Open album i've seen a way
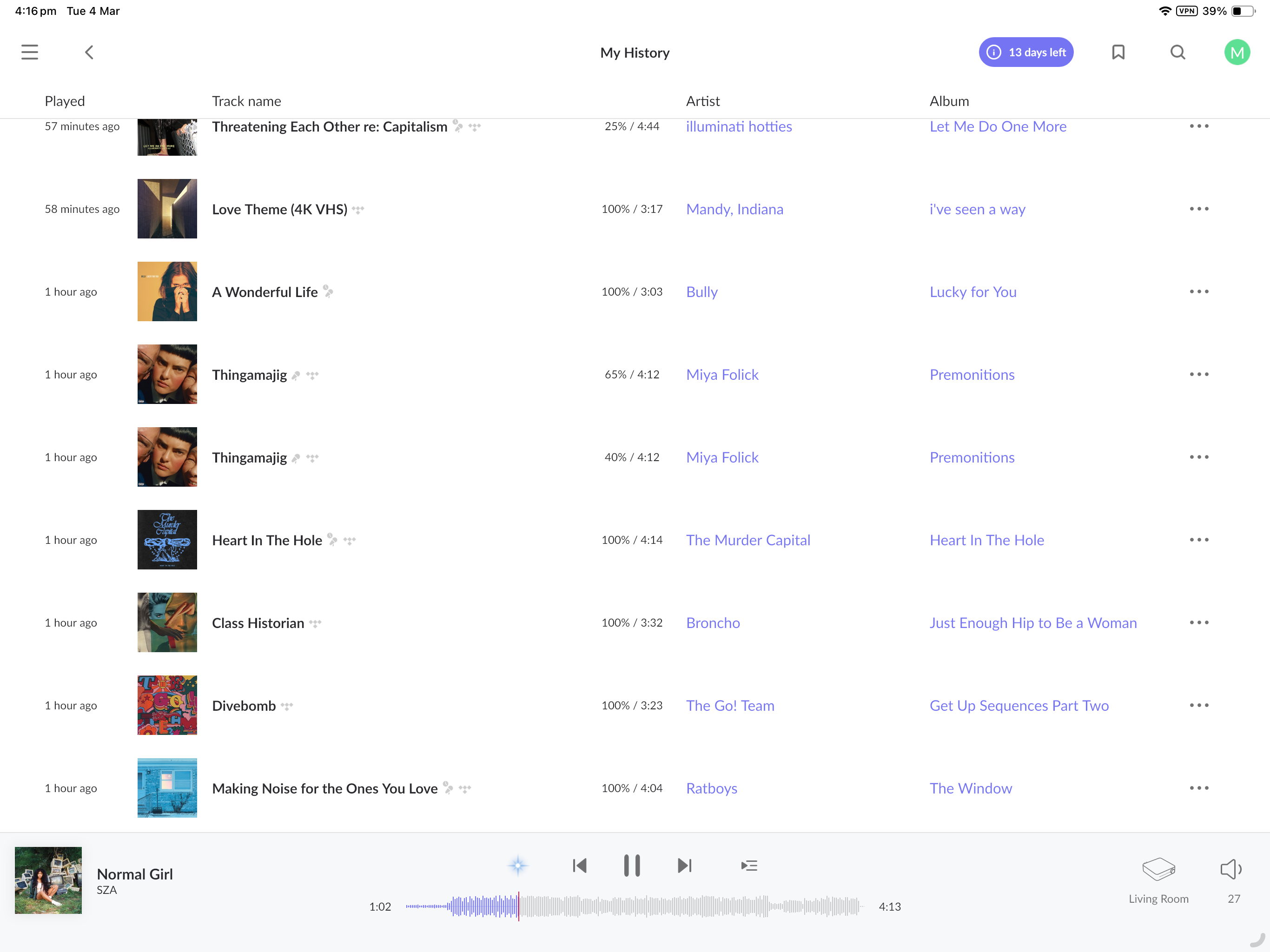Viewport: 1270px width, 952px height. point(977,209)
